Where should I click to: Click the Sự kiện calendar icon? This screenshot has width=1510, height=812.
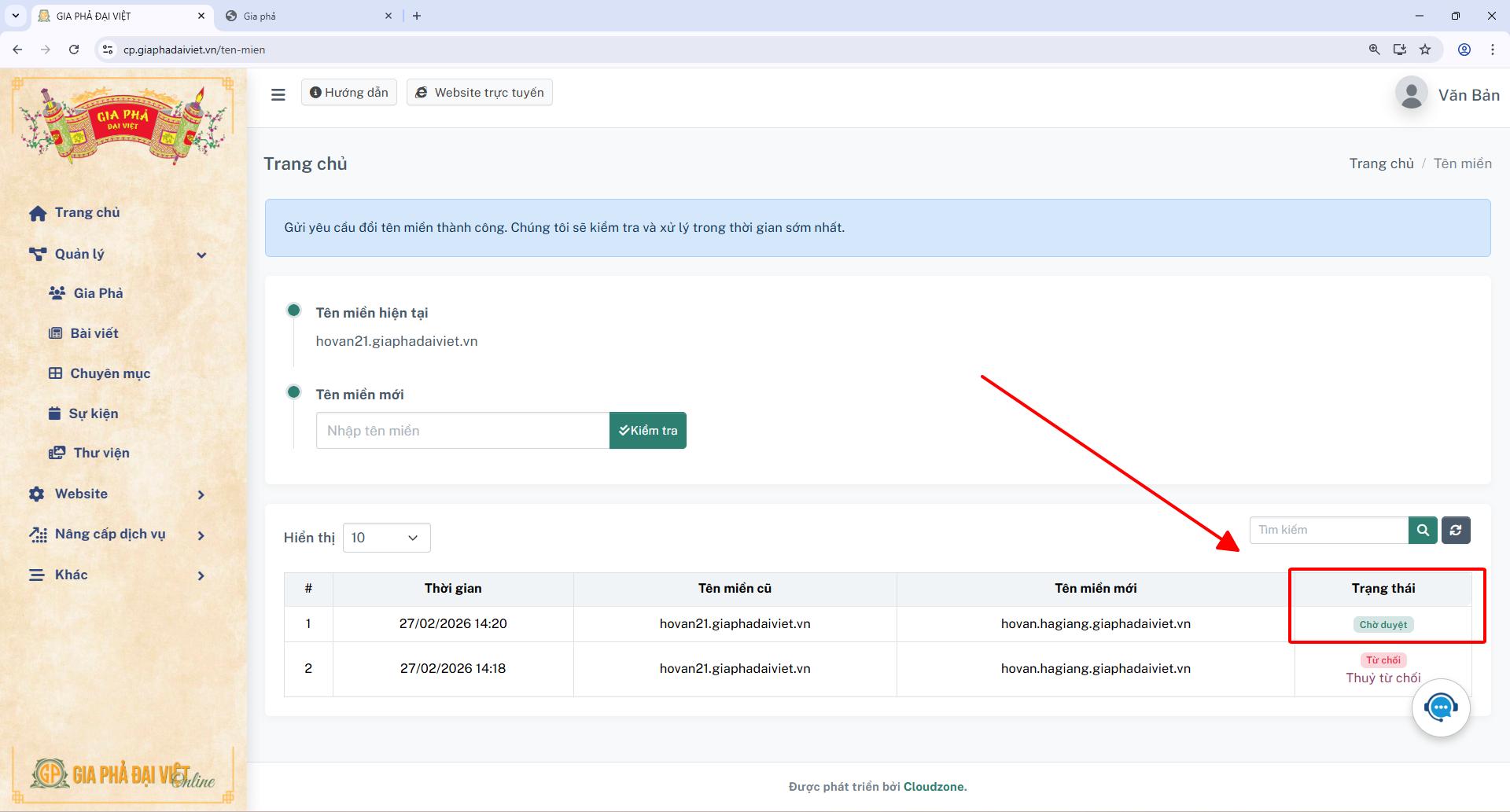click(x=54, y=413)
